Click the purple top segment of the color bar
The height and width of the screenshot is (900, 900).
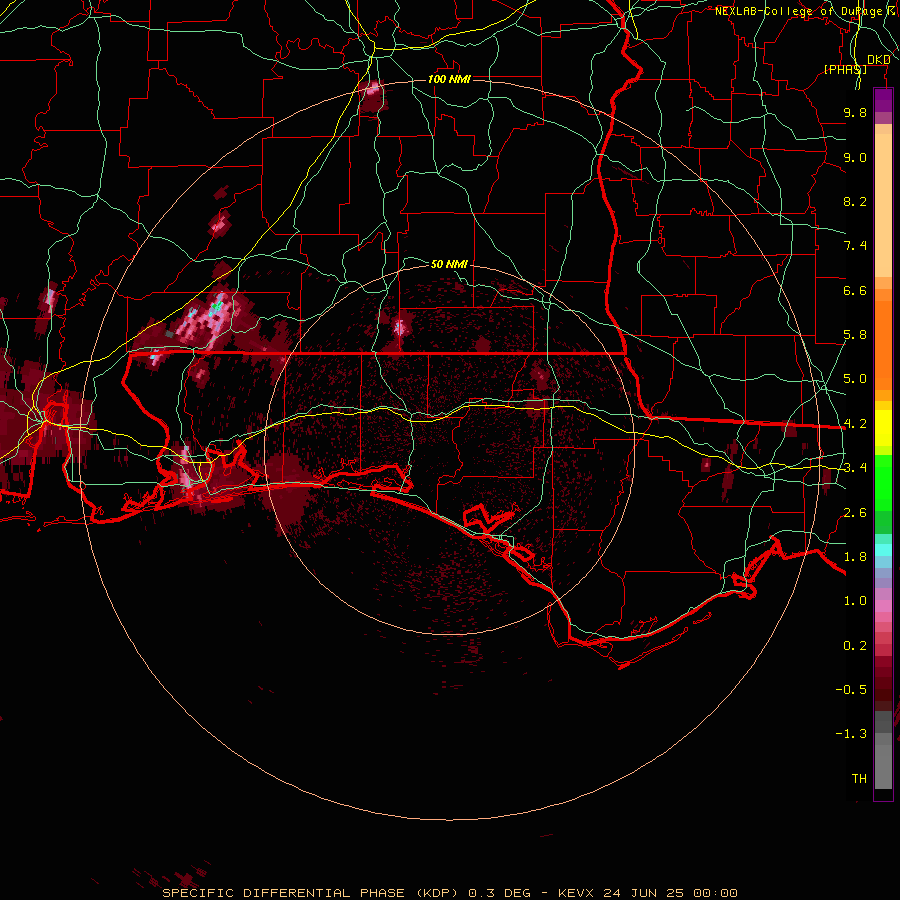click(x=883, y=100)
